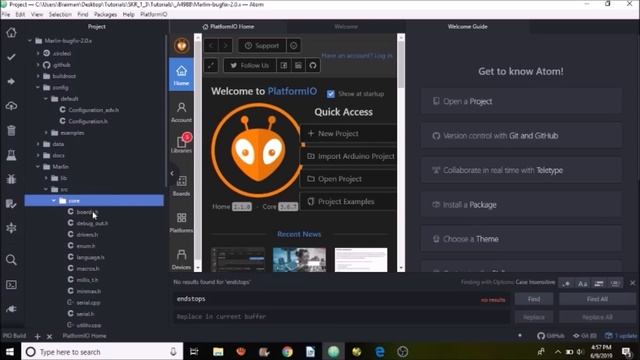Collapse the Marlin-bugfix-2.0.x root folder
Viewport: 640px width, 360px height.
coord(30,41)
